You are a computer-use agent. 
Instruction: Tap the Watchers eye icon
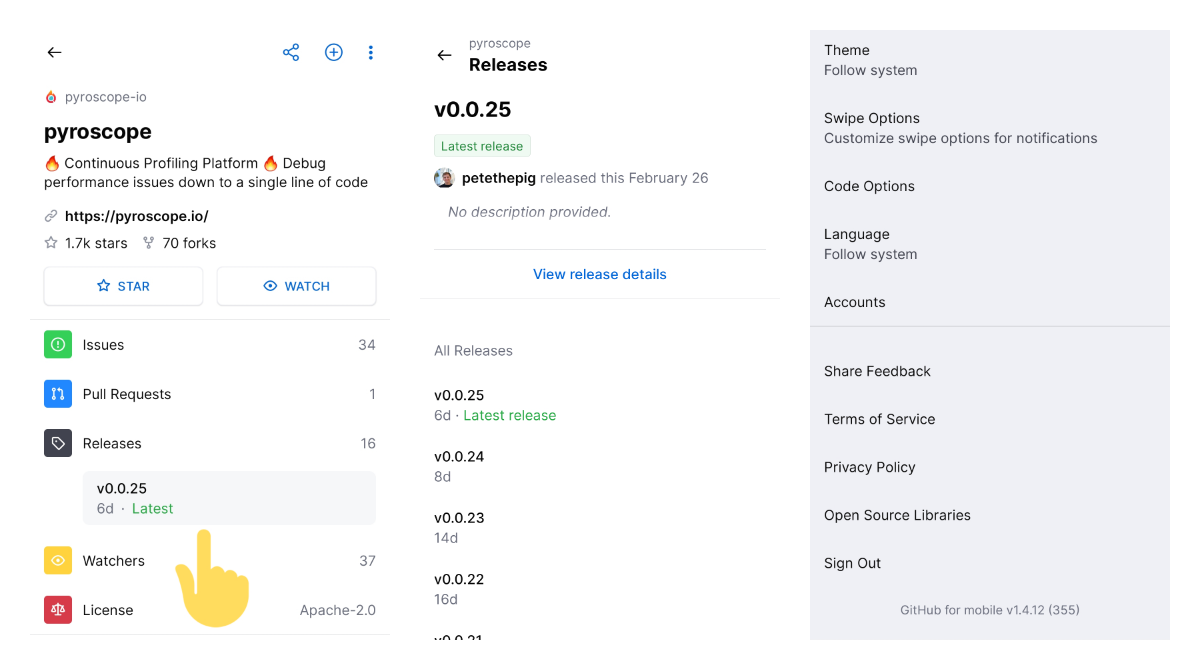coord(57,561)
